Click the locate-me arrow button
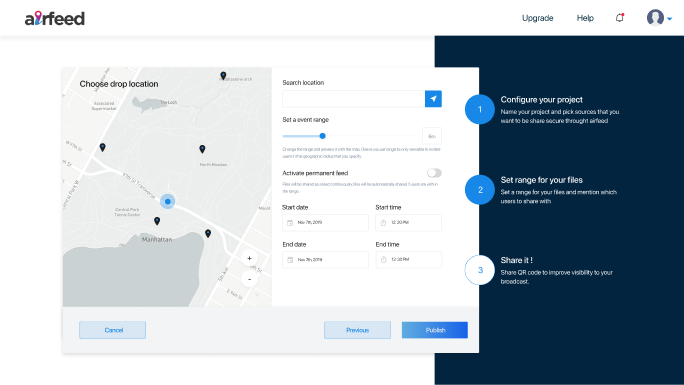 point(433,99)
